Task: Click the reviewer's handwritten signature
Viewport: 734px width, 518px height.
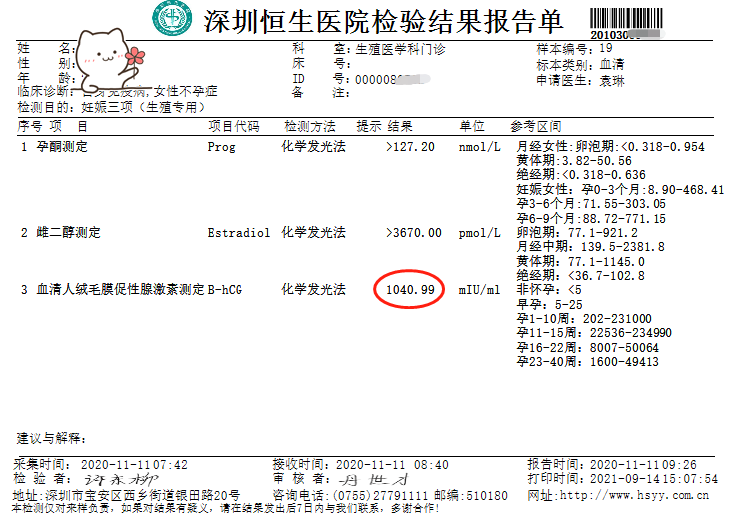Action: 373,479
